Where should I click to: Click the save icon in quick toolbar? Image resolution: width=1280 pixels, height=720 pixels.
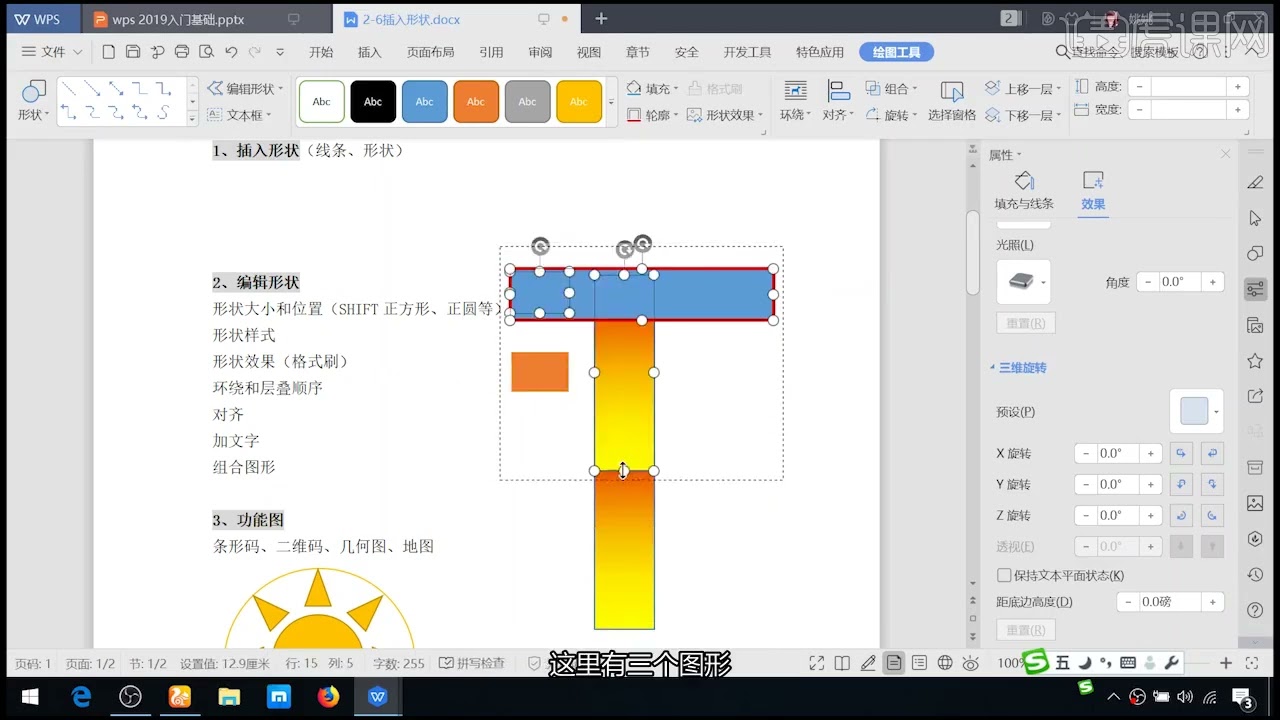(133, 52)
